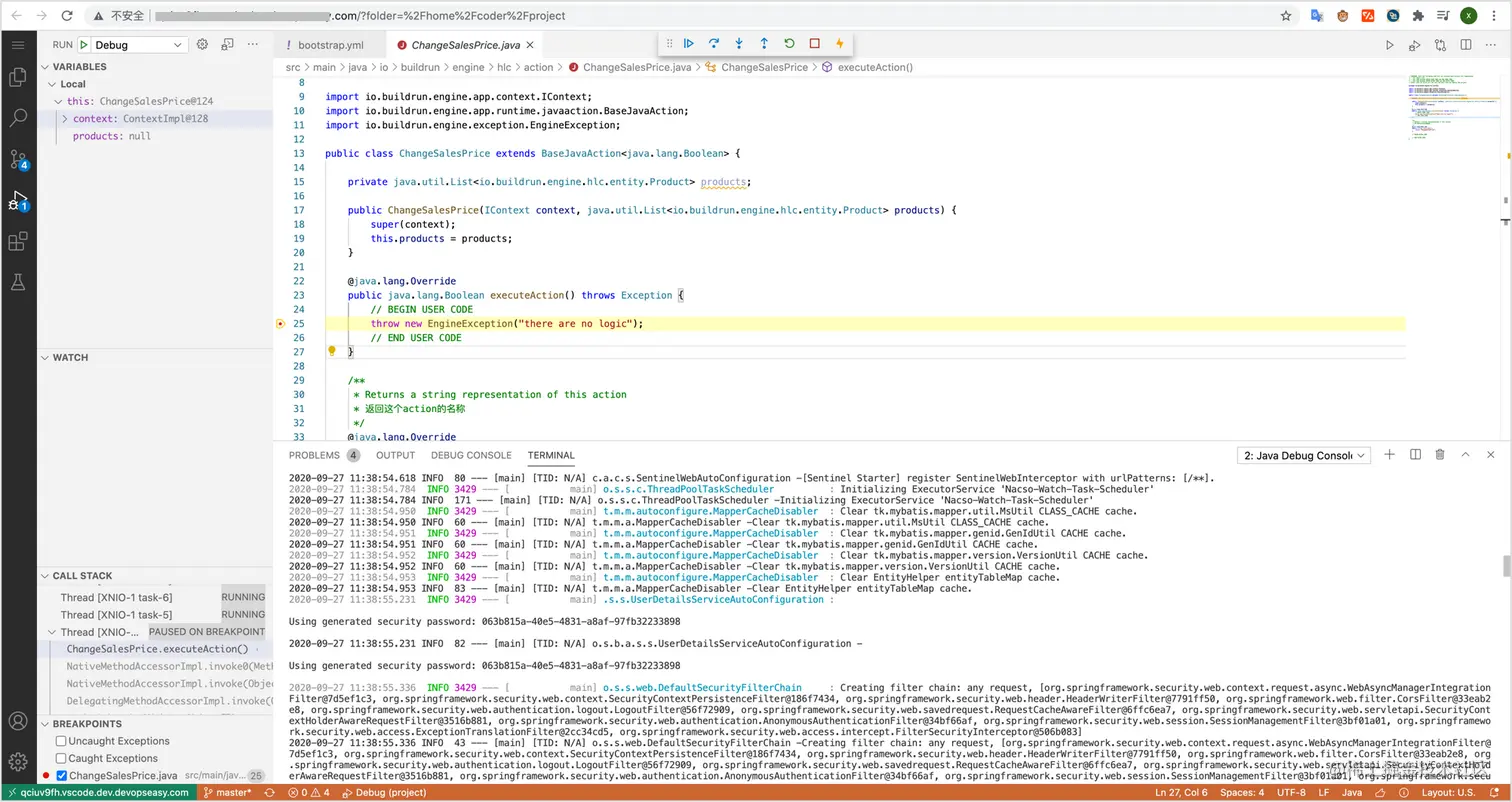Select the ChangeSalesPrice.executeAction() stack frame
The height and width of the screenshot is (802, 1512).
157,649
